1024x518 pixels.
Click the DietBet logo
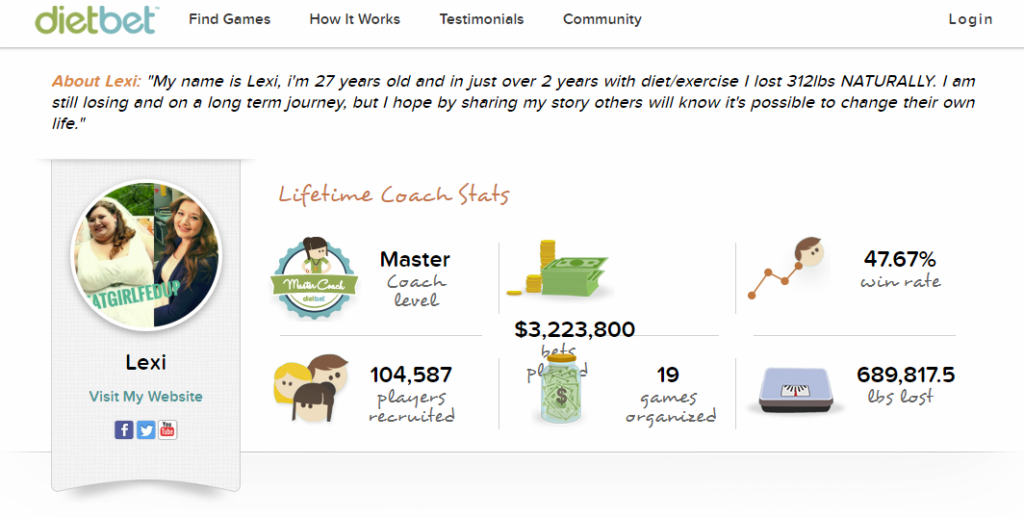click(x=94, y=19)
